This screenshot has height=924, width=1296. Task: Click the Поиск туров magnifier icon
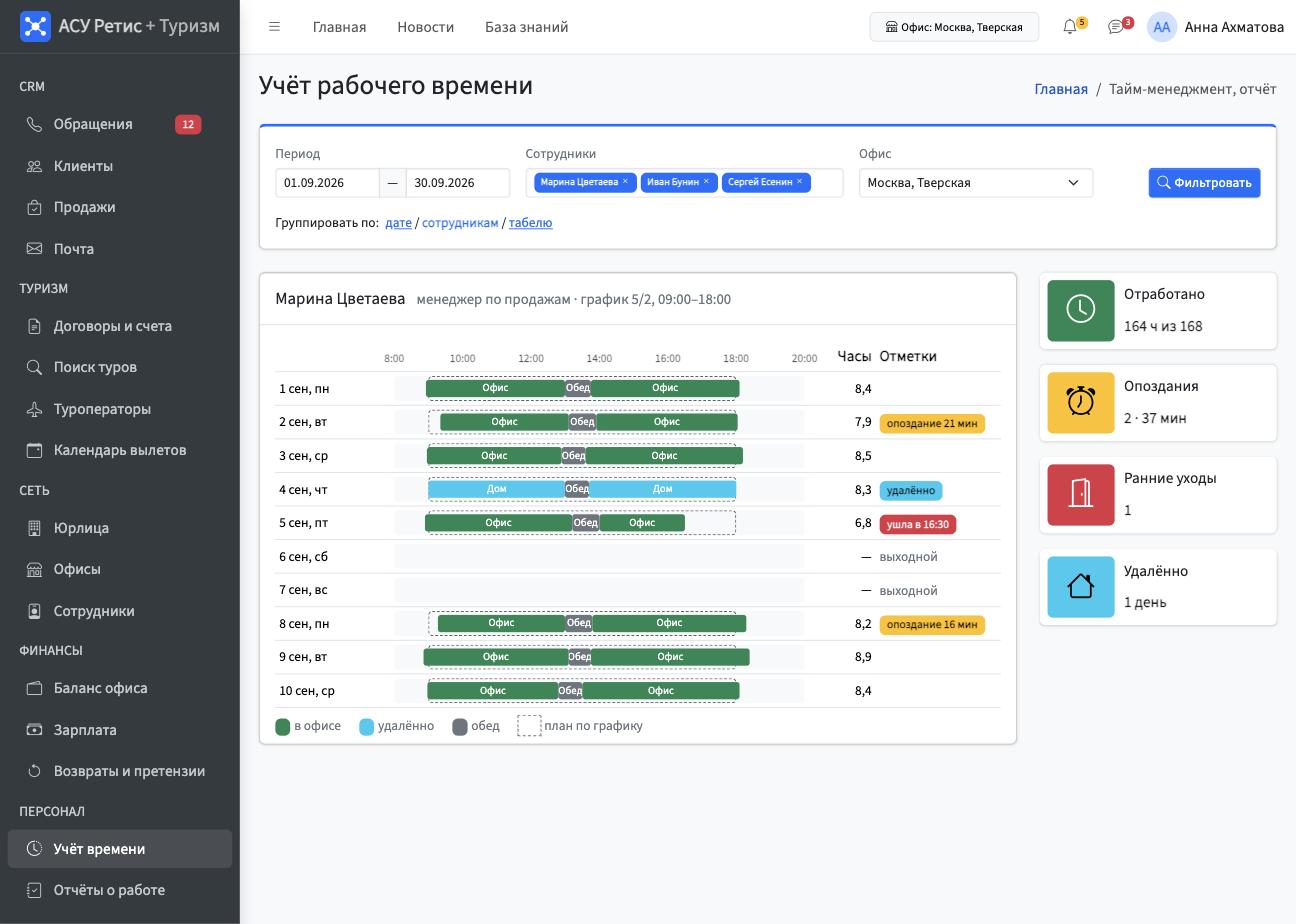(34, 367)
